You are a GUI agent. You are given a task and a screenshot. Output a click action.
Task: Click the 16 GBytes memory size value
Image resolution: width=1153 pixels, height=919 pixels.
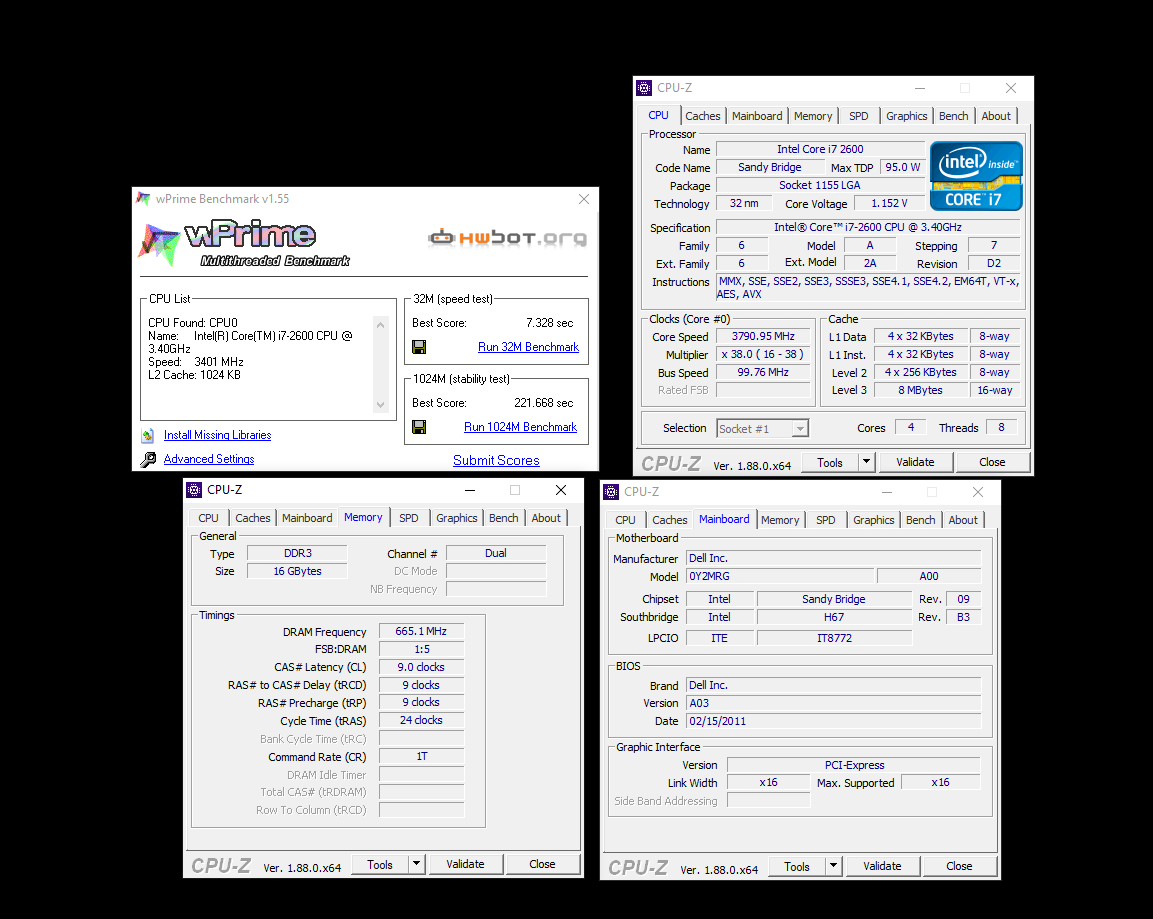coord(297,571)
